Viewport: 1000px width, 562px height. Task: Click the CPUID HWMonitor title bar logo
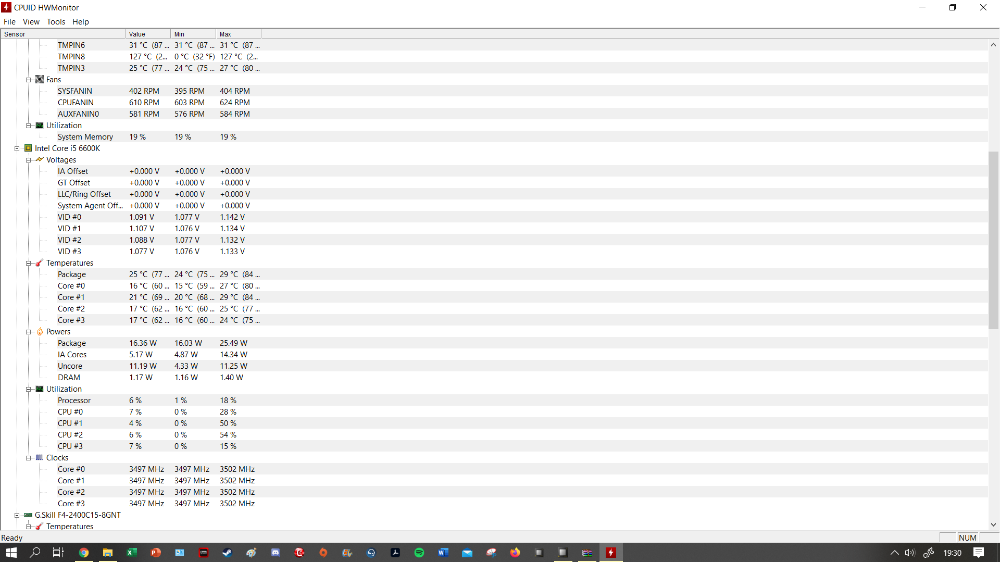6,7
